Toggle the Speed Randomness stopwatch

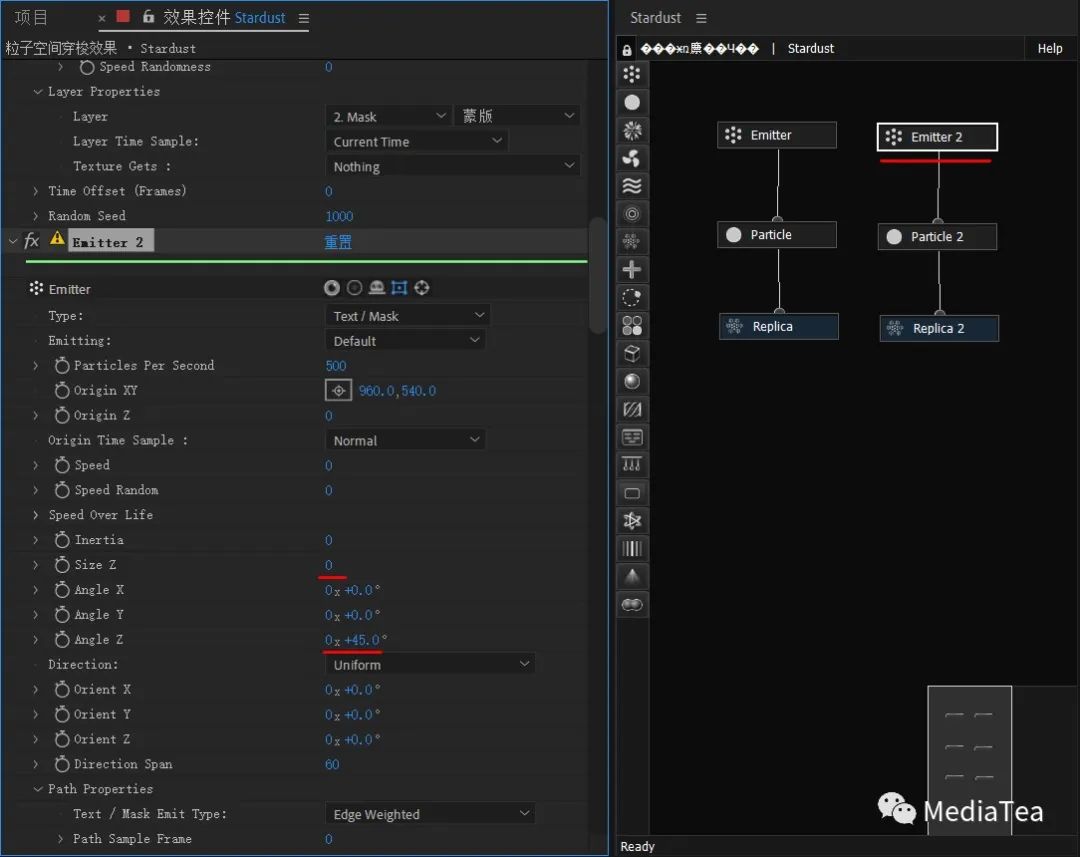pyautogui.click(x=87, y=67)
